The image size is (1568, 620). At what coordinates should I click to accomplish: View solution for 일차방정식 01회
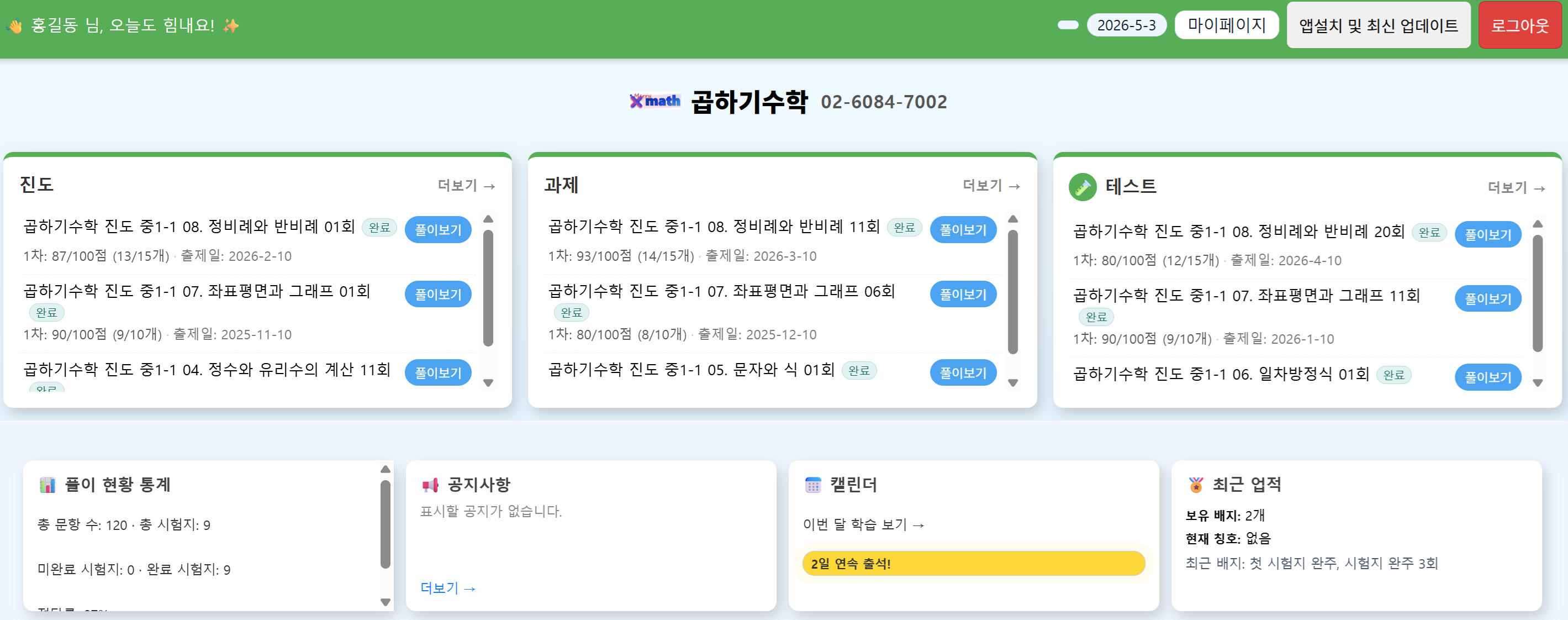tap(1488, 377)
